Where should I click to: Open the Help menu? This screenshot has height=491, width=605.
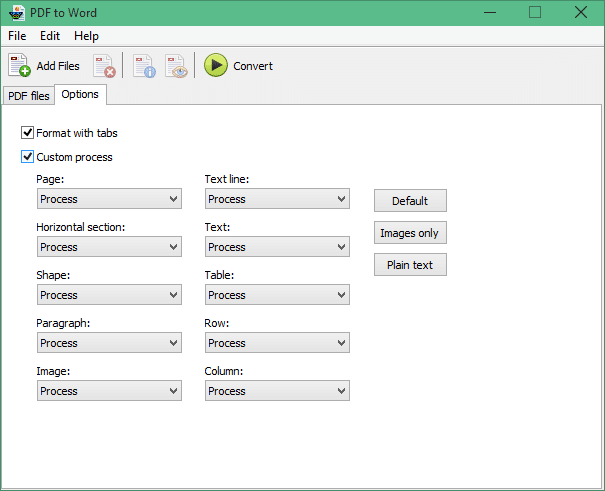[x=86, y=36]
